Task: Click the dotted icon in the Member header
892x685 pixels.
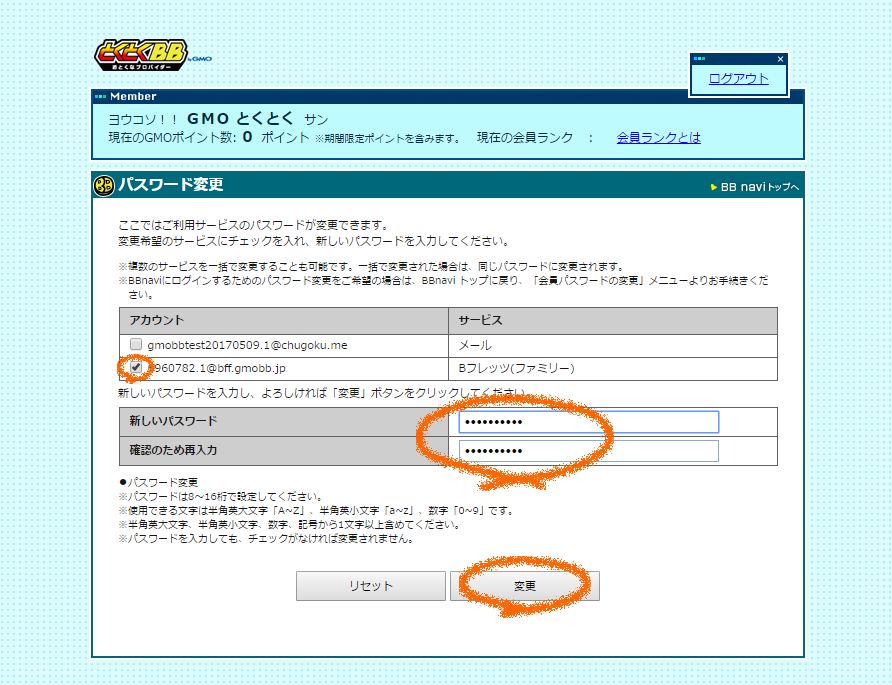Action: coord(100,97)
